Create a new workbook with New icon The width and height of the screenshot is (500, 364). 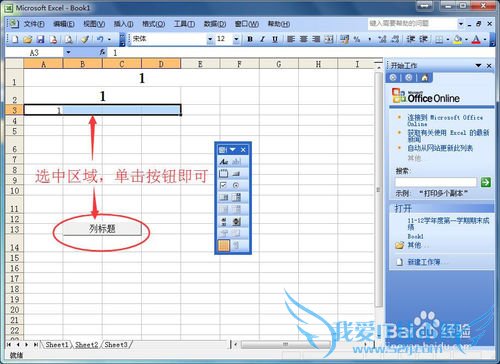[15, 39]
